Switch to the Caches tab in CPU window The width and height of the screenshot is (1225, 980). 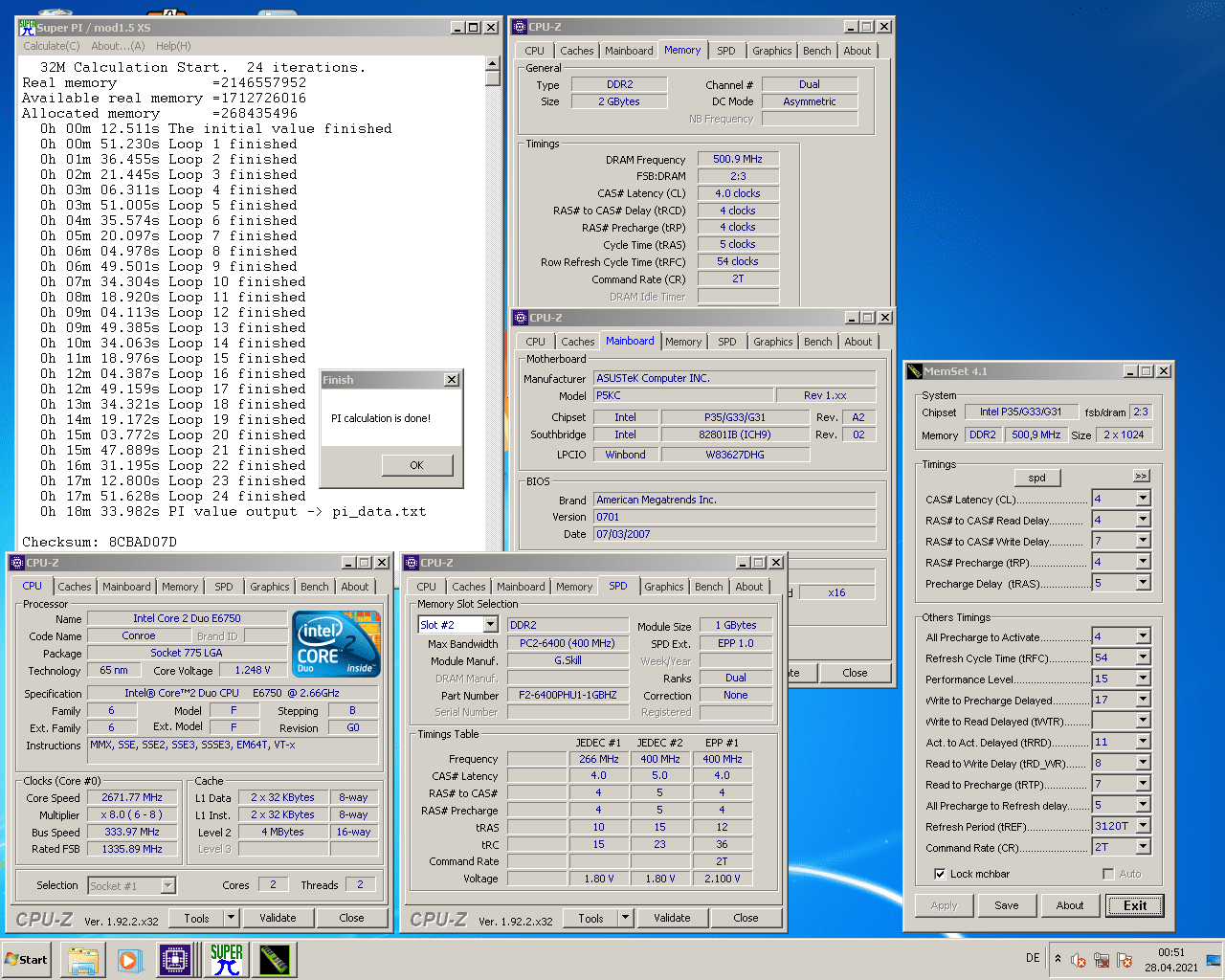tap(75, 587)
